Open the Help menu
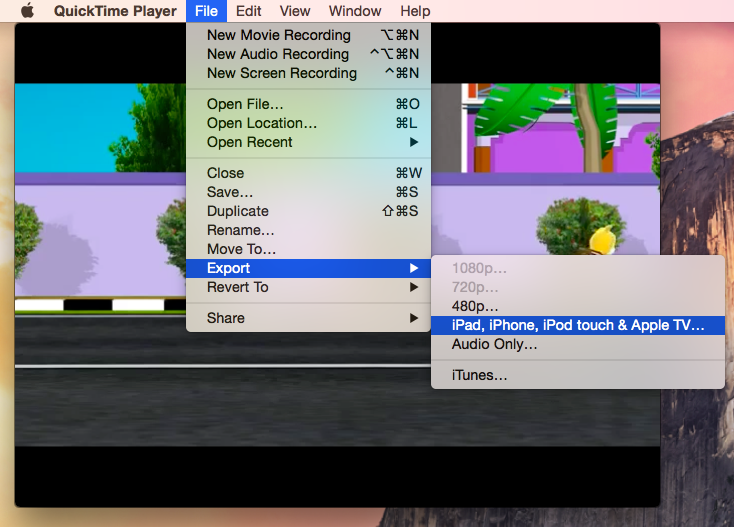 415,11
